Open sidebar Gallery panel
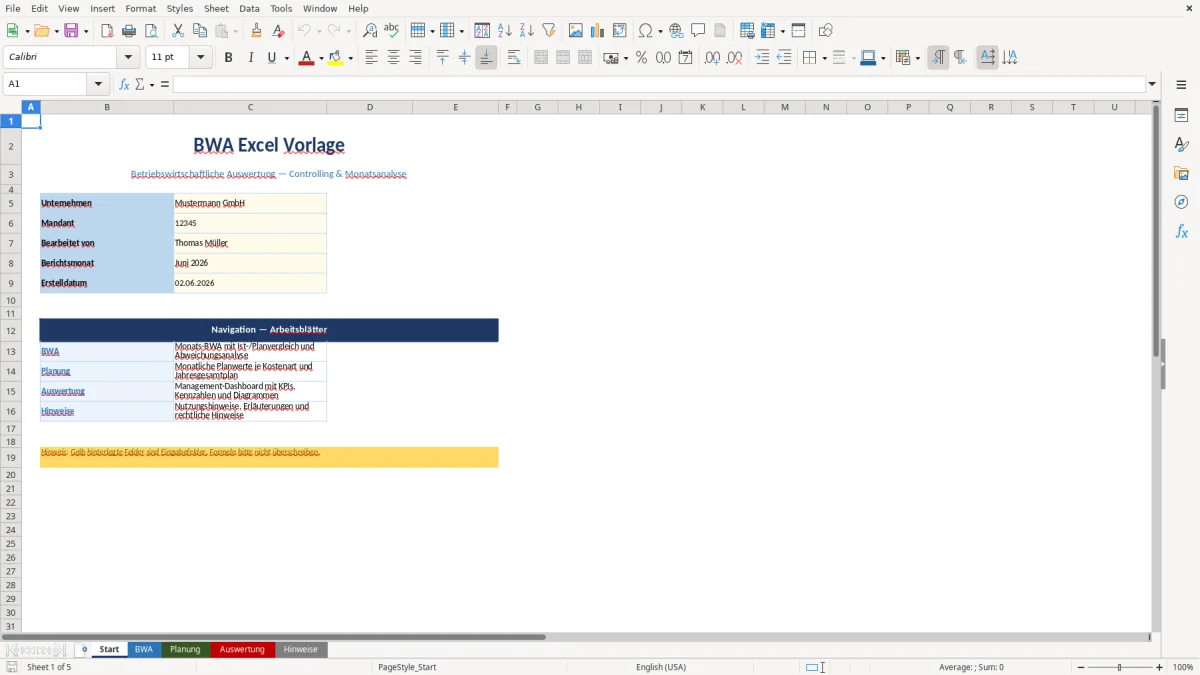1200x675 pixels. (1181, 174)
